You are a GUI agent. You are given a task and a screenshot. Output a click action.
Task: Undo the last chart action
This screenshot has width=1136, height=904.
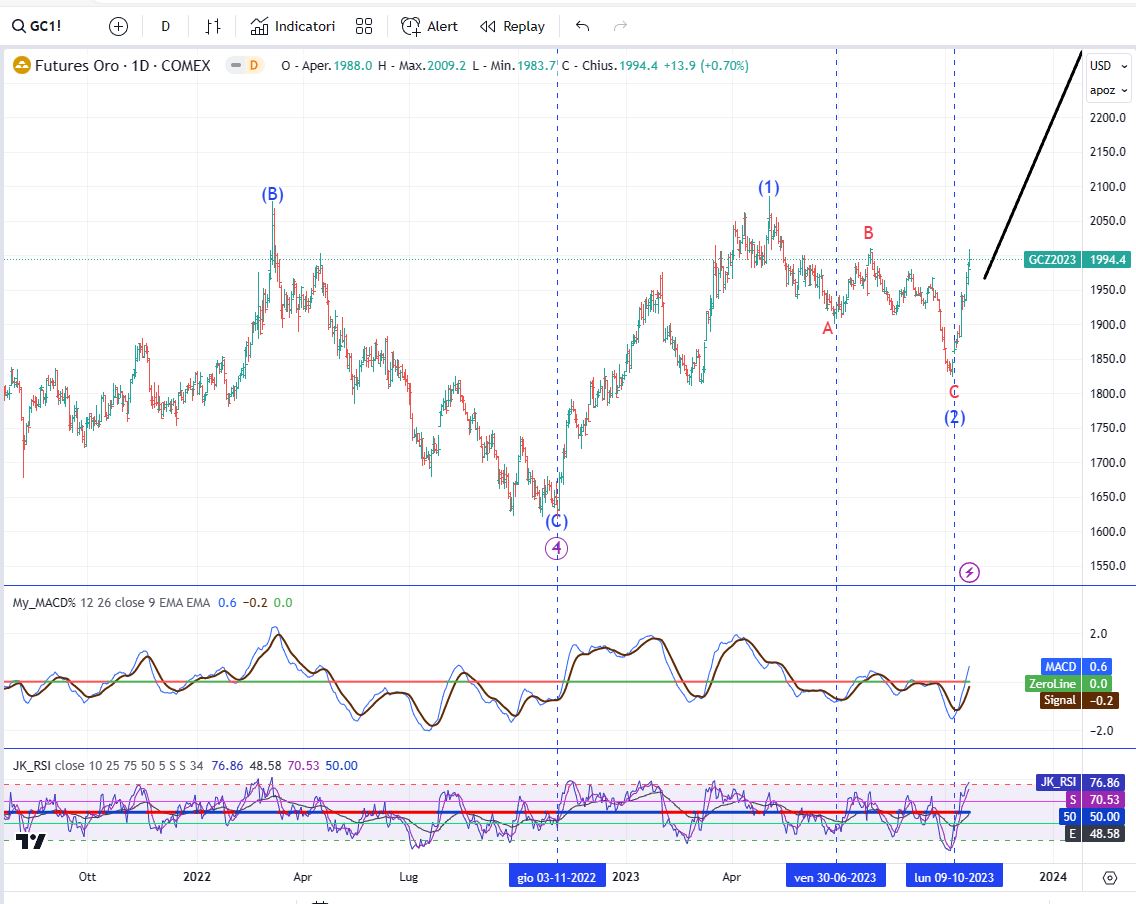(583, 26)
